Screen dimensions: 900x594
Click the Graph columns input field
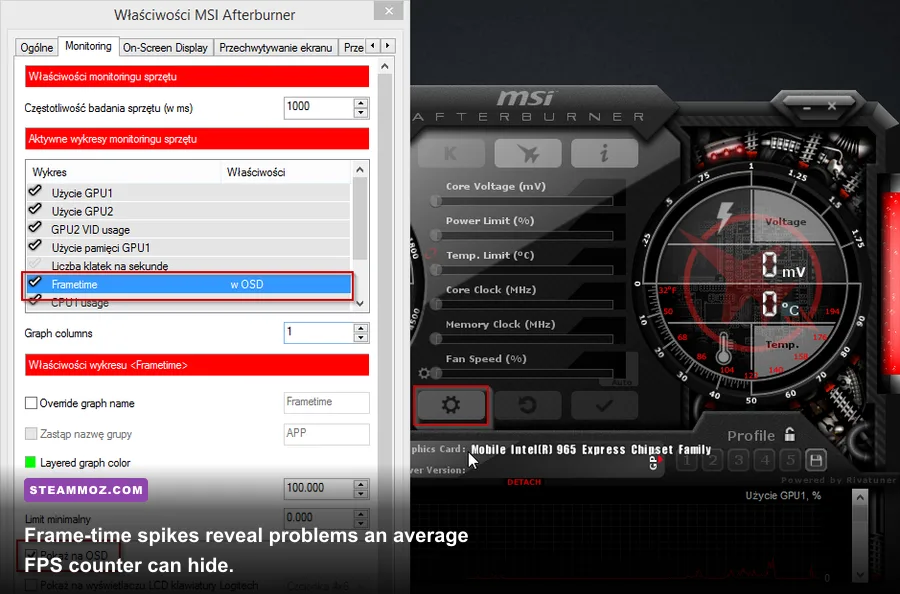[x=319, y=333]
